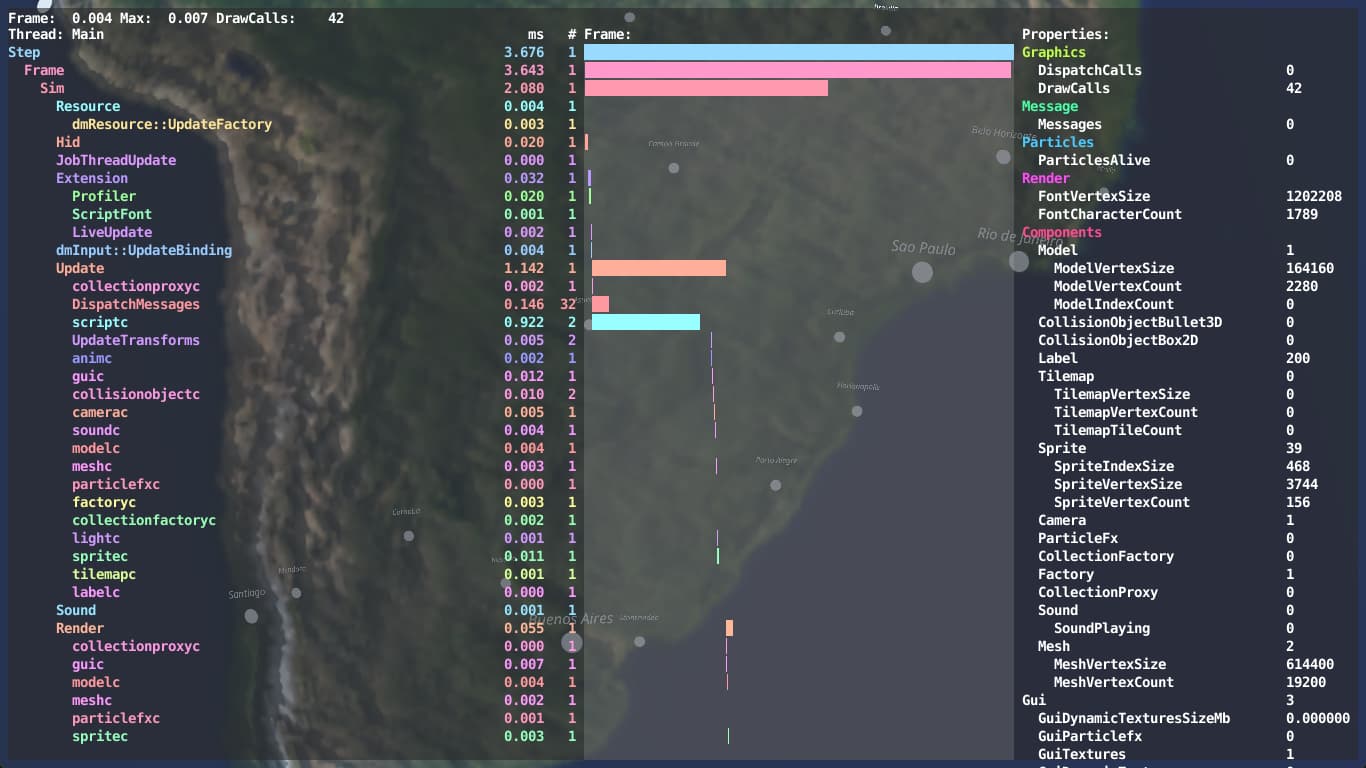
Task: Click the Graphics properties heading
Action: pyautogui.click(x=1053, y=52)
